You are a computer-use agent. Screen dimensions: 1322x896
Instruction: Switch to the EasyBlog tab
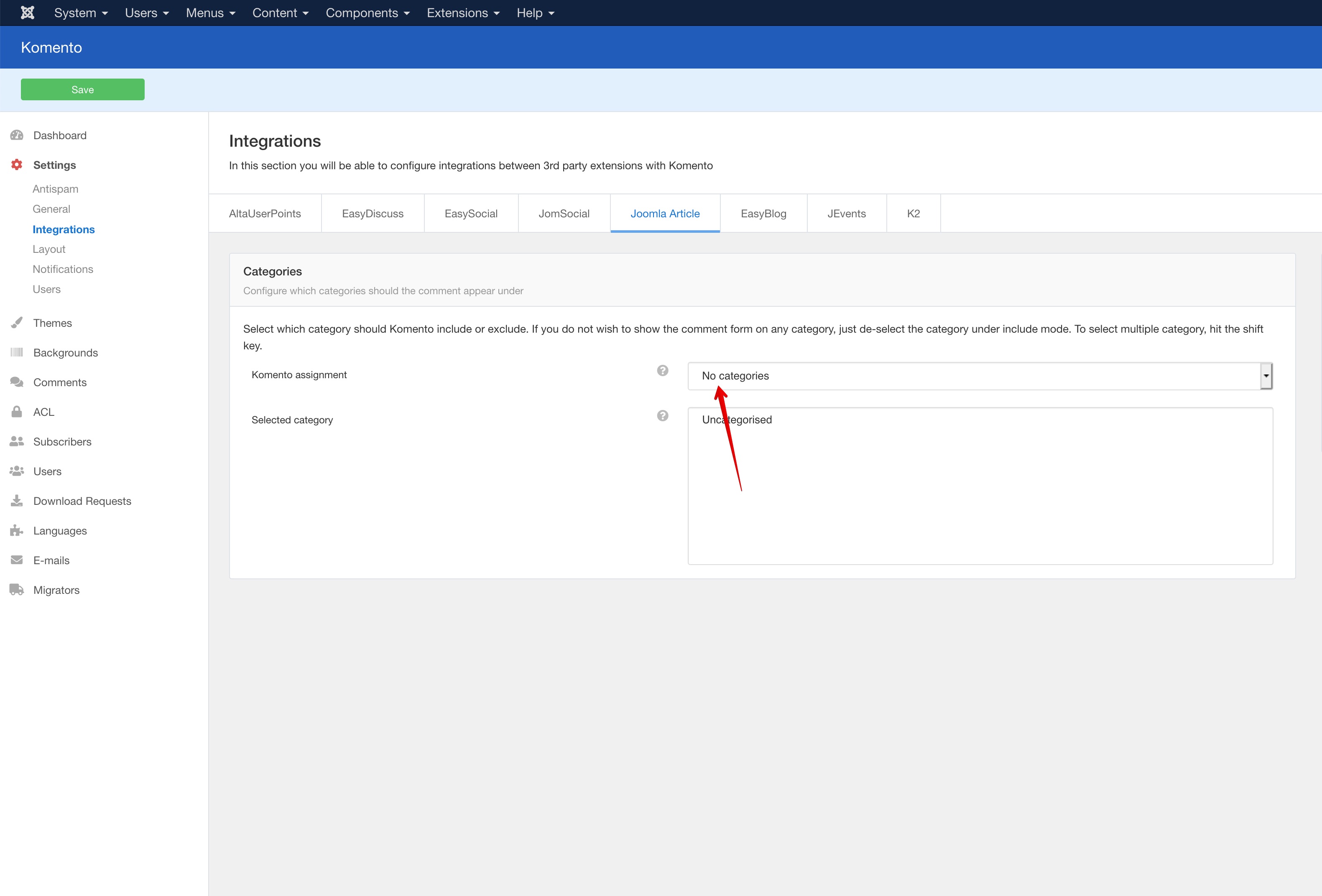click(x=763, y=213)
